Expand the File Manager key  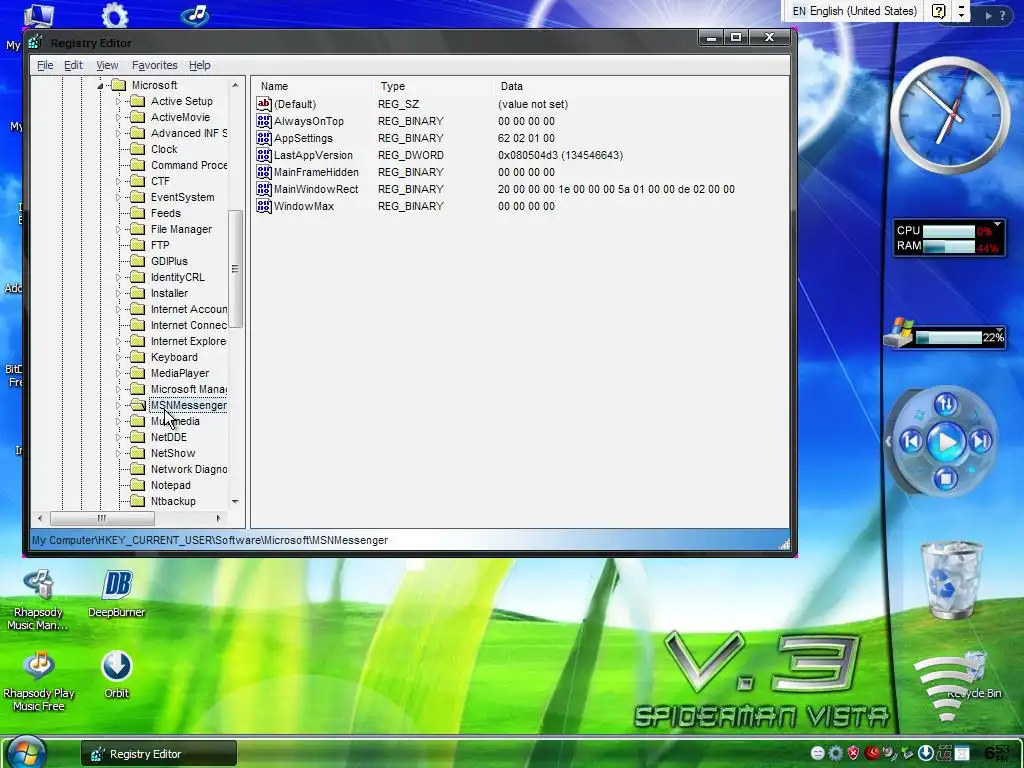pyautogui.click(x=118, y=229)
